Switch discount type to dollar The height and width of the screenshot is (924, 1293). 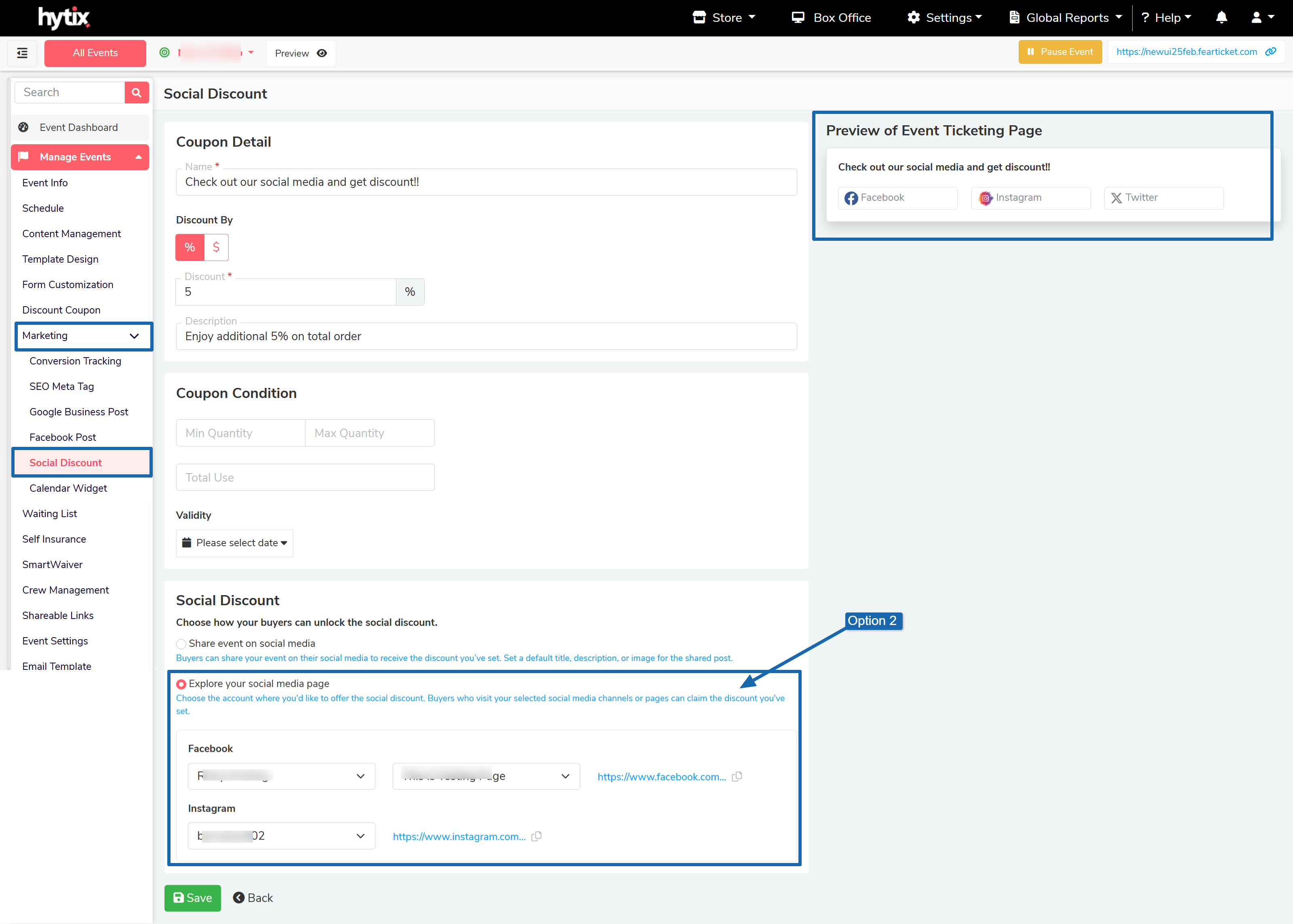pos(216,248)
